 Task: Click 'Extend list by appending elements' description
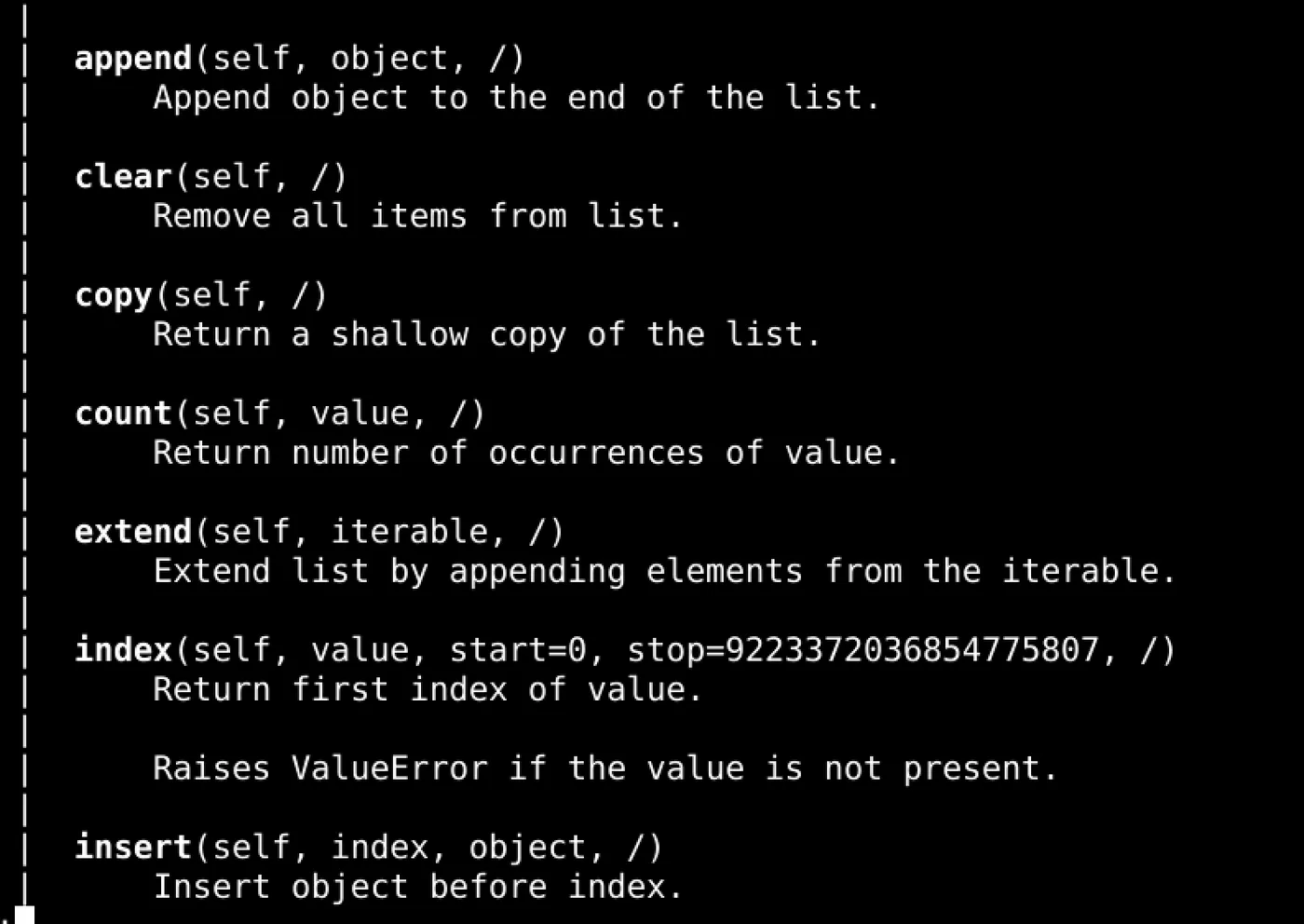pyautogui.click(x=664, y=571)
